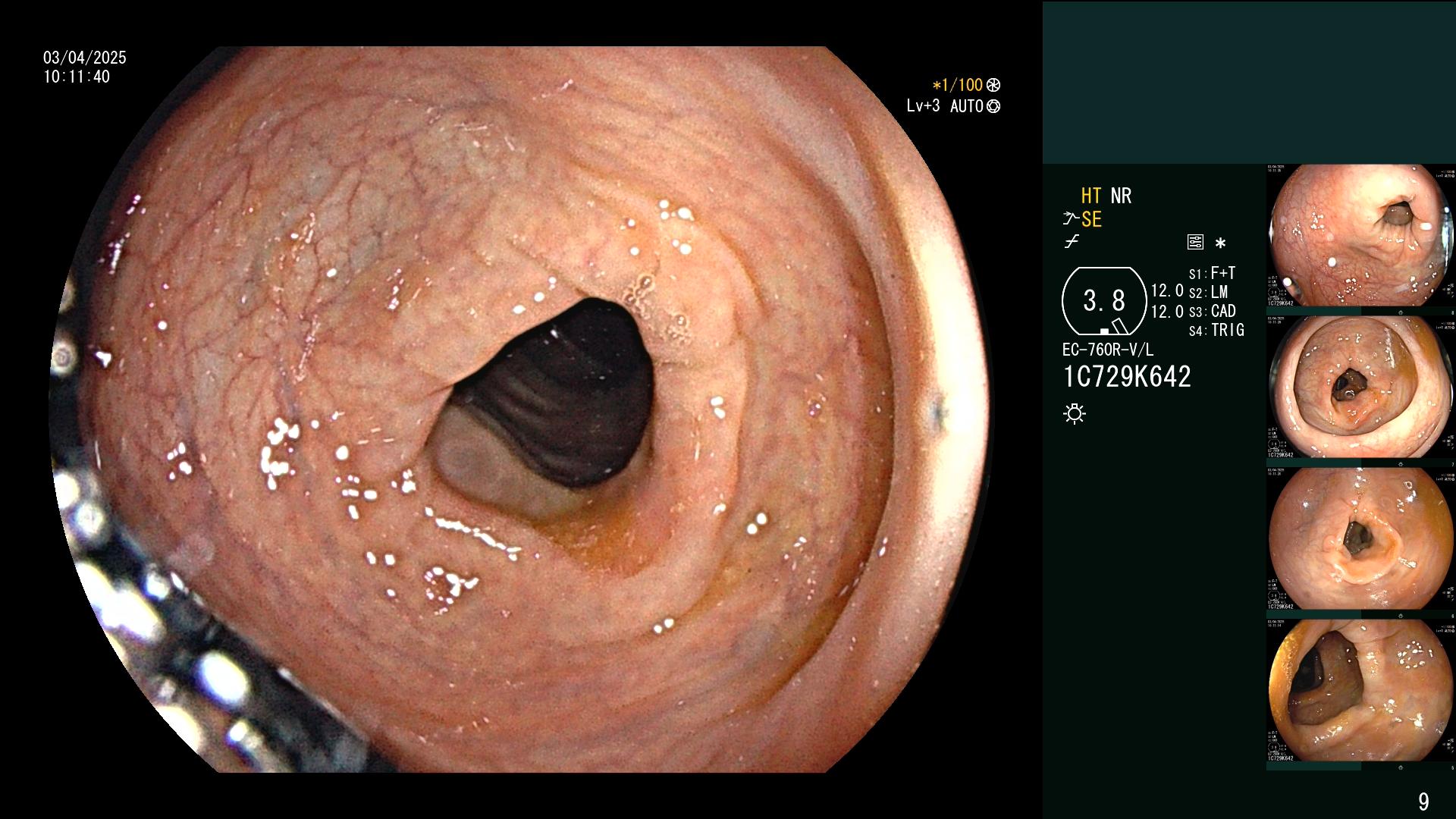The image size is (1456, 819).
Task: Click the asterisk icon beside the sliders
Action: pos(1220,243)
